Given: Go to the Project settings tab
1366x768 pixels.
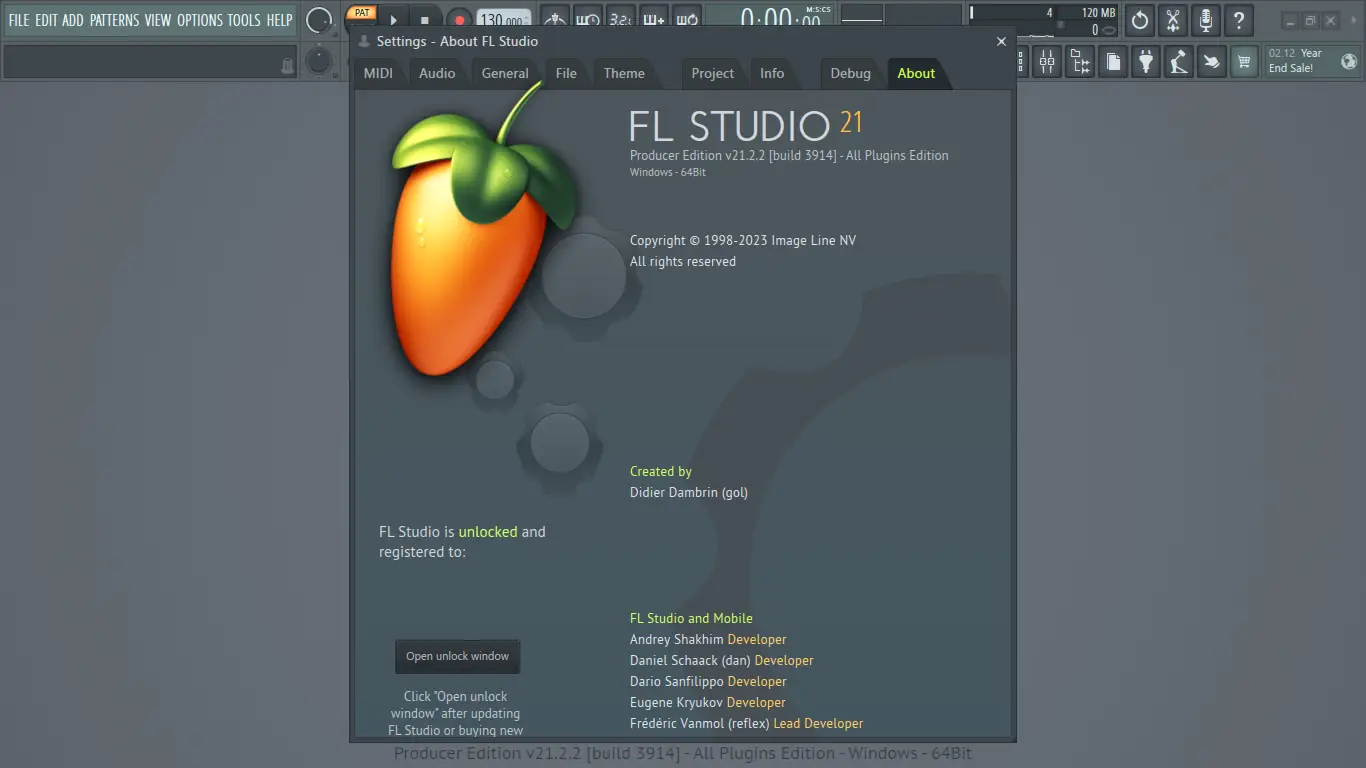Looking at the screenshot, I should click(x=713, y=73).
